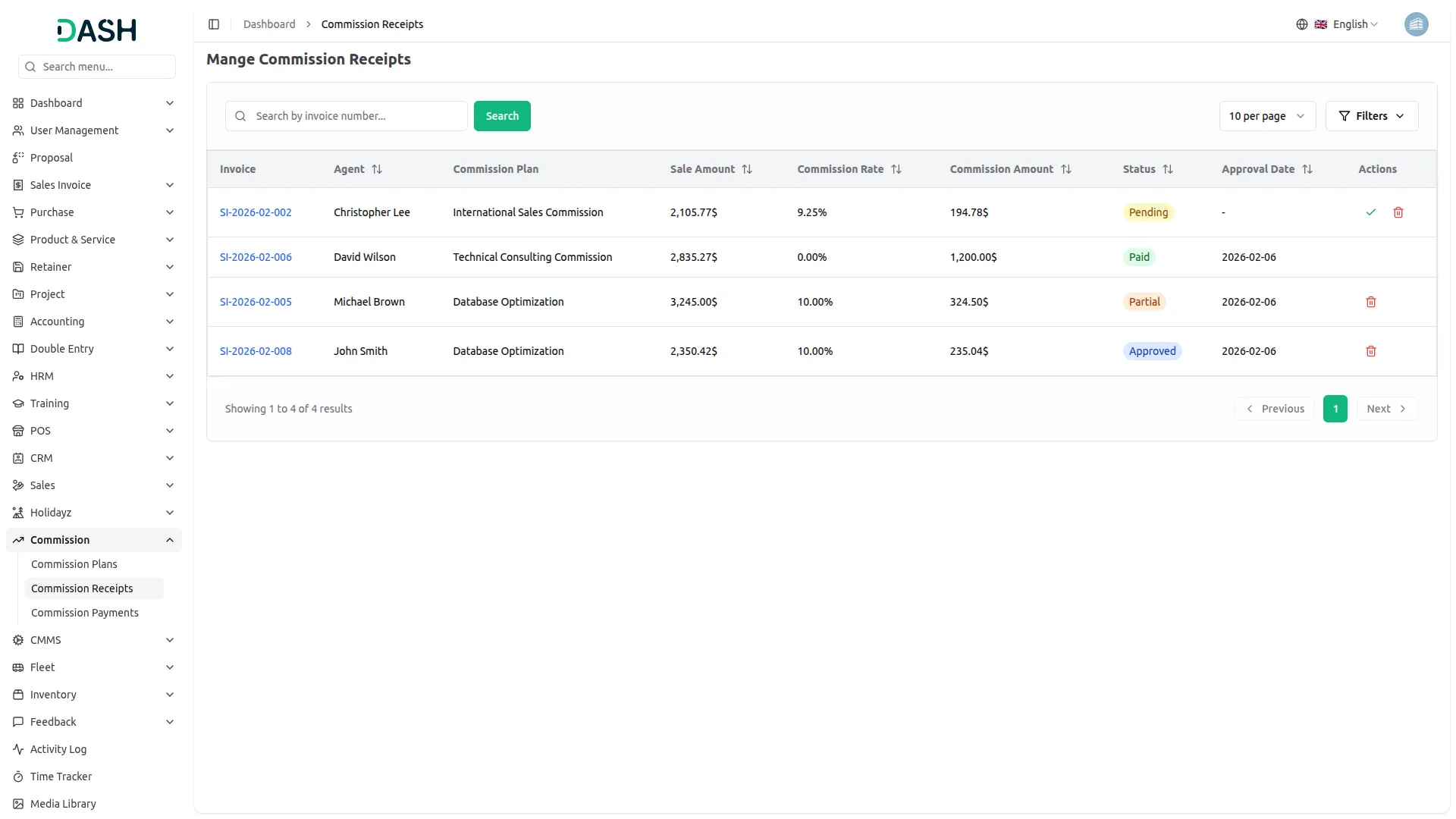Click the Paid status badge

(x=1139, y=257)
